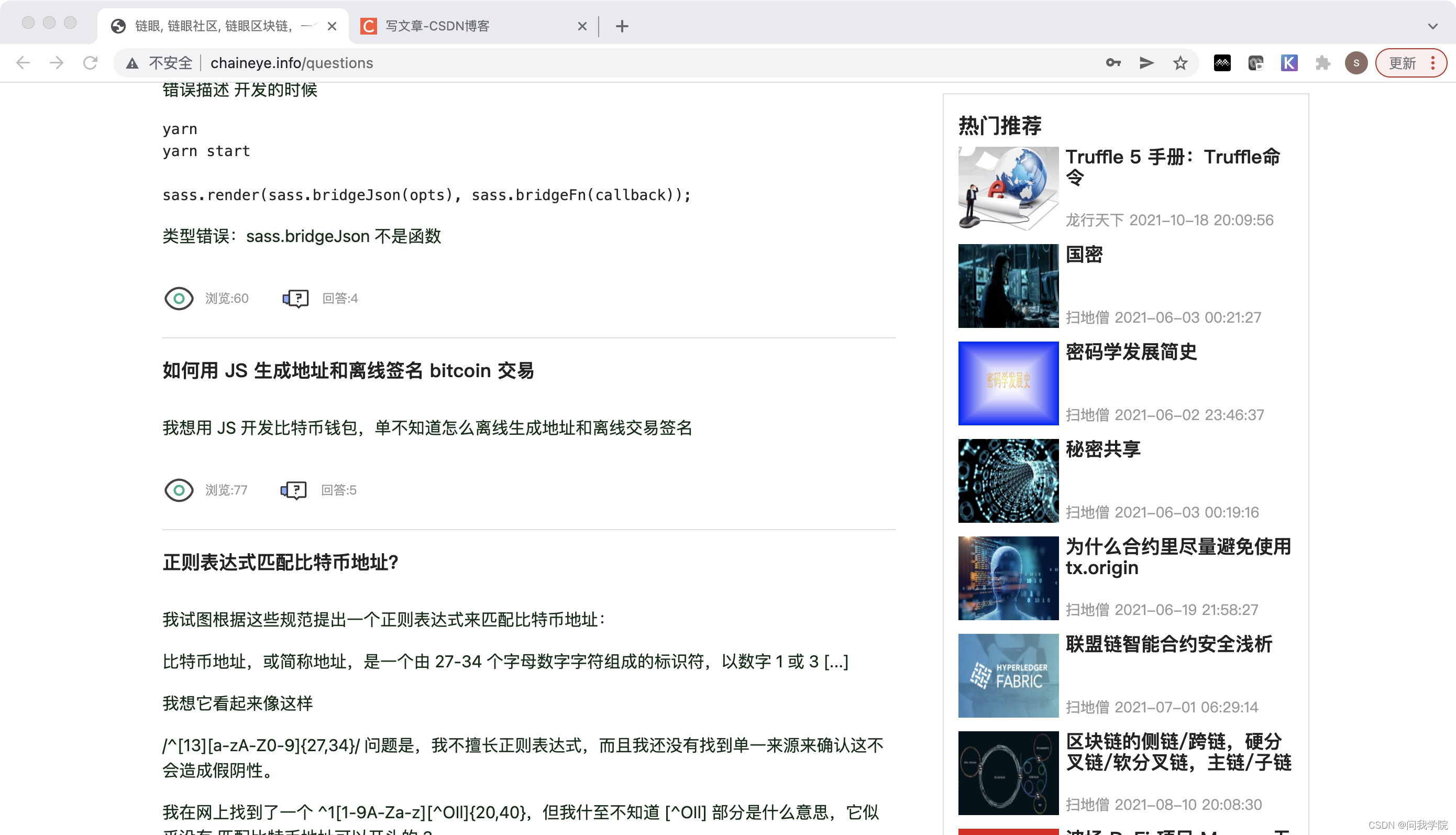Viewport: 1456px width, 835px height.
Task: Open the Hyperledger Fabric article thumbnail
Action: 1008,675
